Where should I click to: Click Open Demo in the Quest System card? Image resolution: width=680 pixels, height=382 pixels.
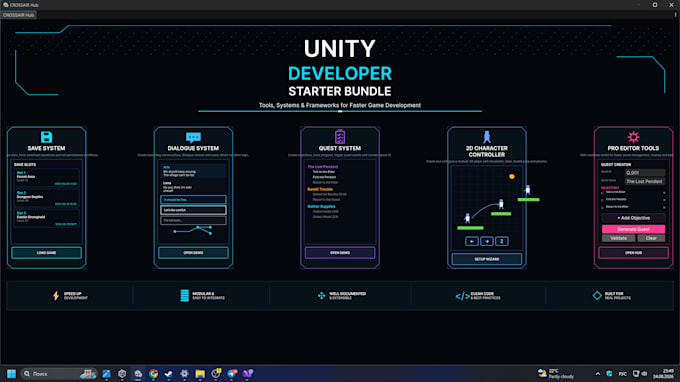click(340, 253)
